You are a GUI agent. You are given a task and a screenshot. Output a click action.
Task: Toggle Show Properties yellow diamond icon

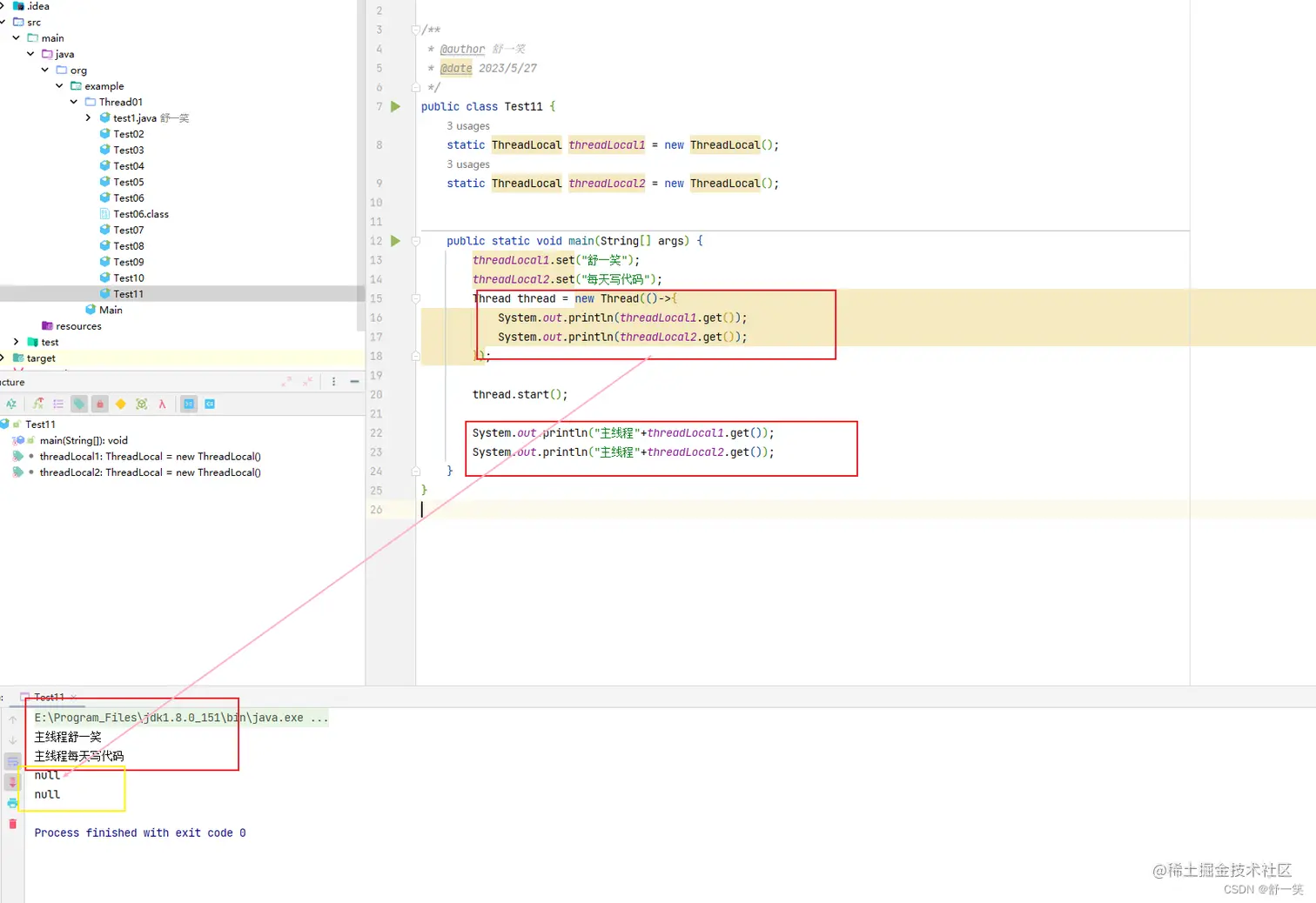coord(121,404)
